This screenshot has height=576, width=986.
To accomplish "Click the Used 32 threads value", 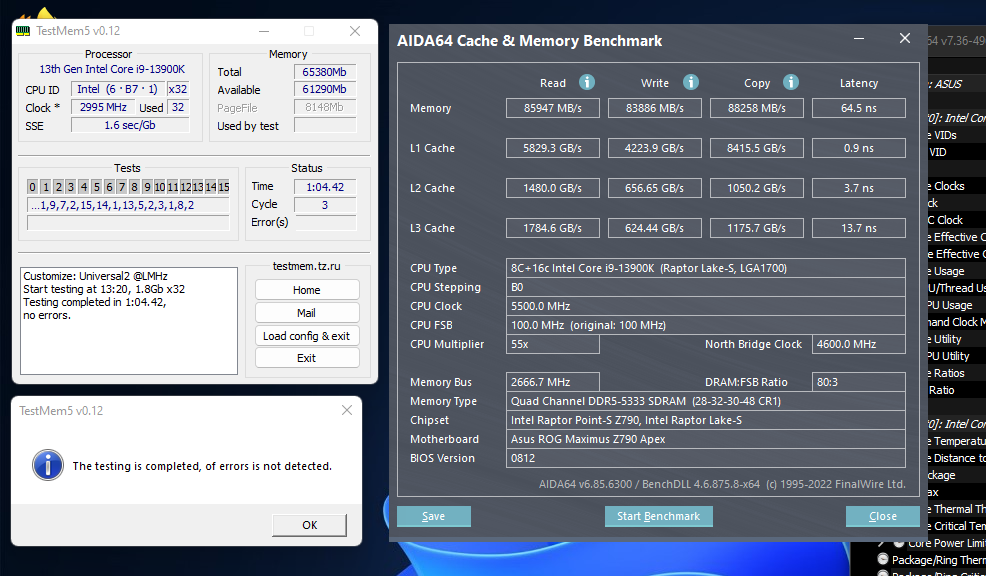I will click(x=178, y=107).
